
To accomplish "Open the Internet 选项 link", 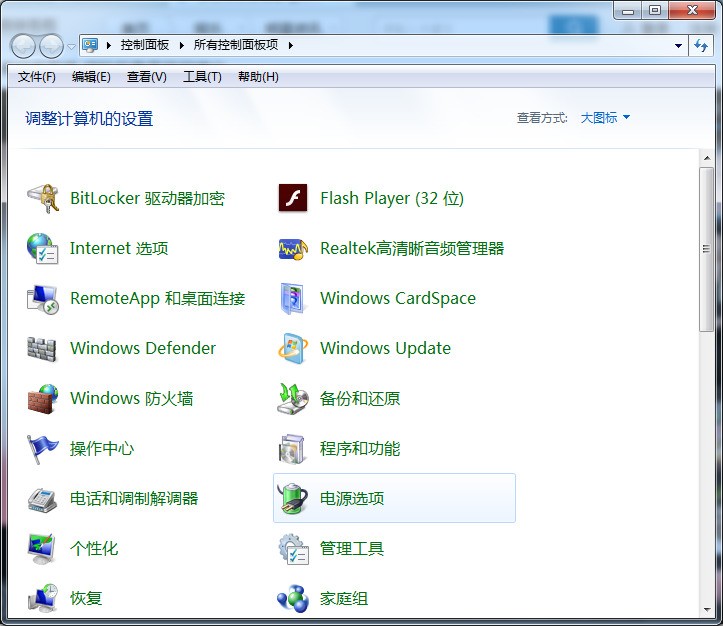I will [119, 248].
